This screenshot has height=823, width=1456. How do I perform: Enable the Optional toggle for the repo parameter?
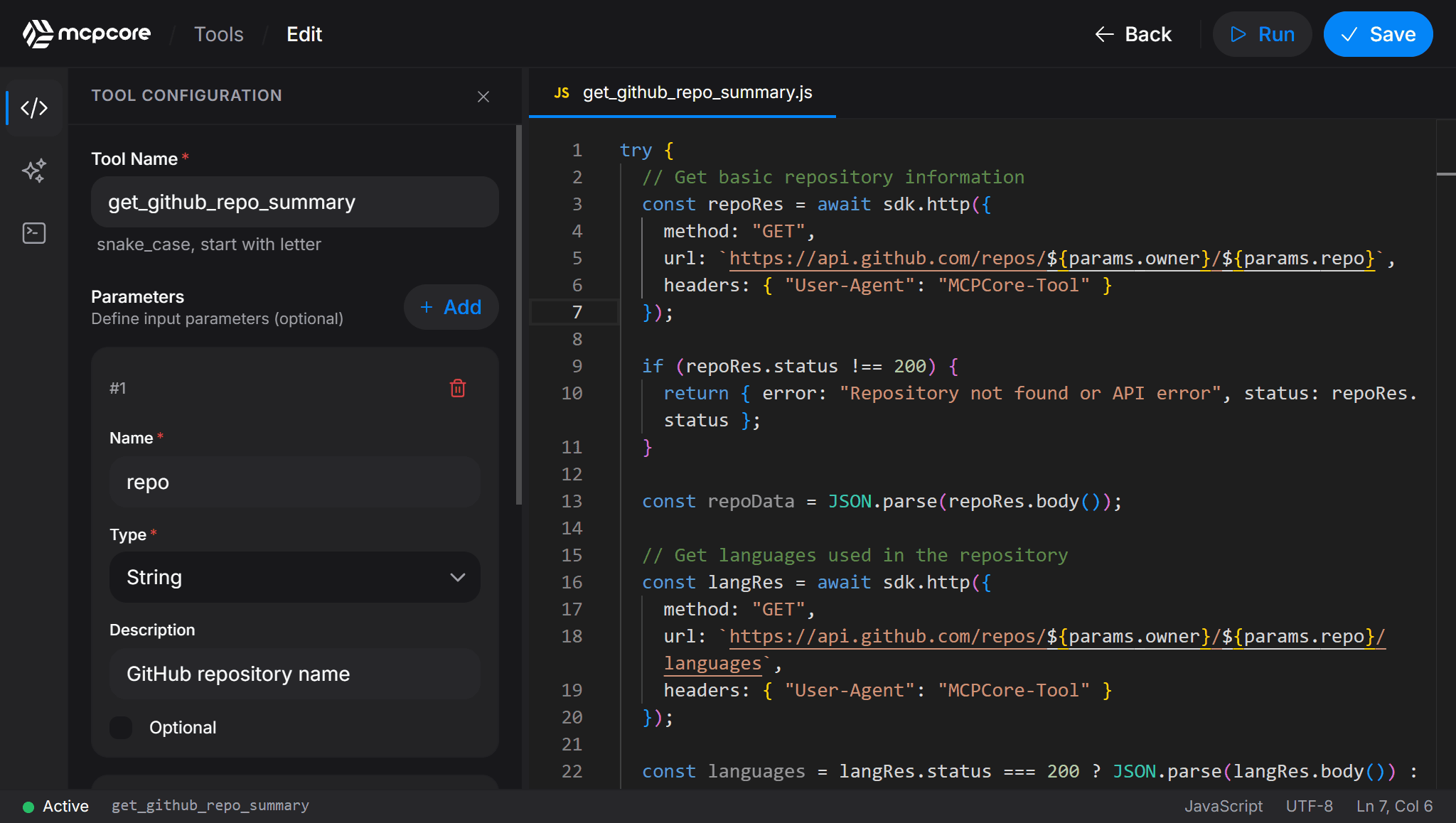tap(121, 727)
